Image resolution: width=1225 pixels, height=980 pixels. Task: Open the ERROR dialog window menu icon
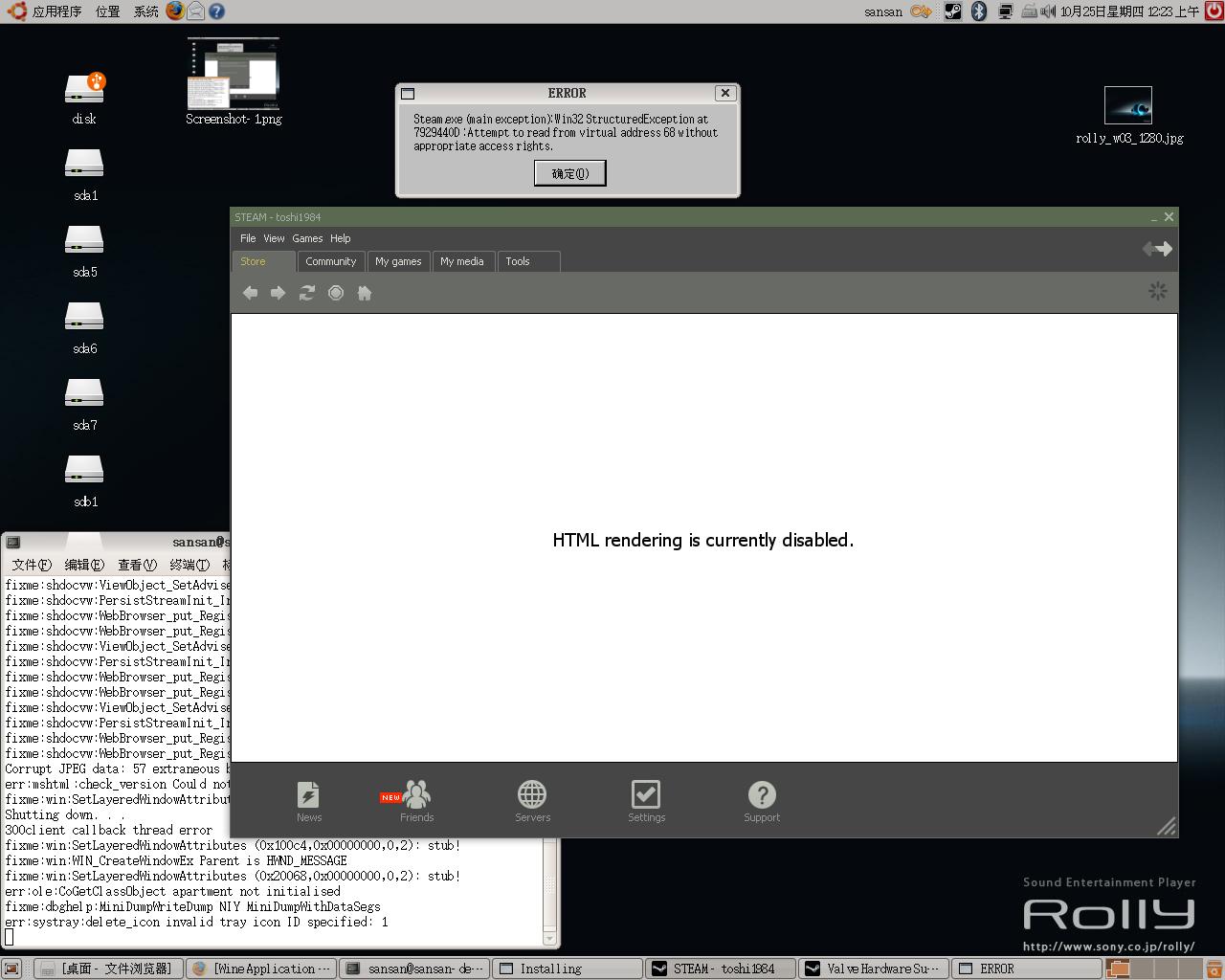(408, 94)
